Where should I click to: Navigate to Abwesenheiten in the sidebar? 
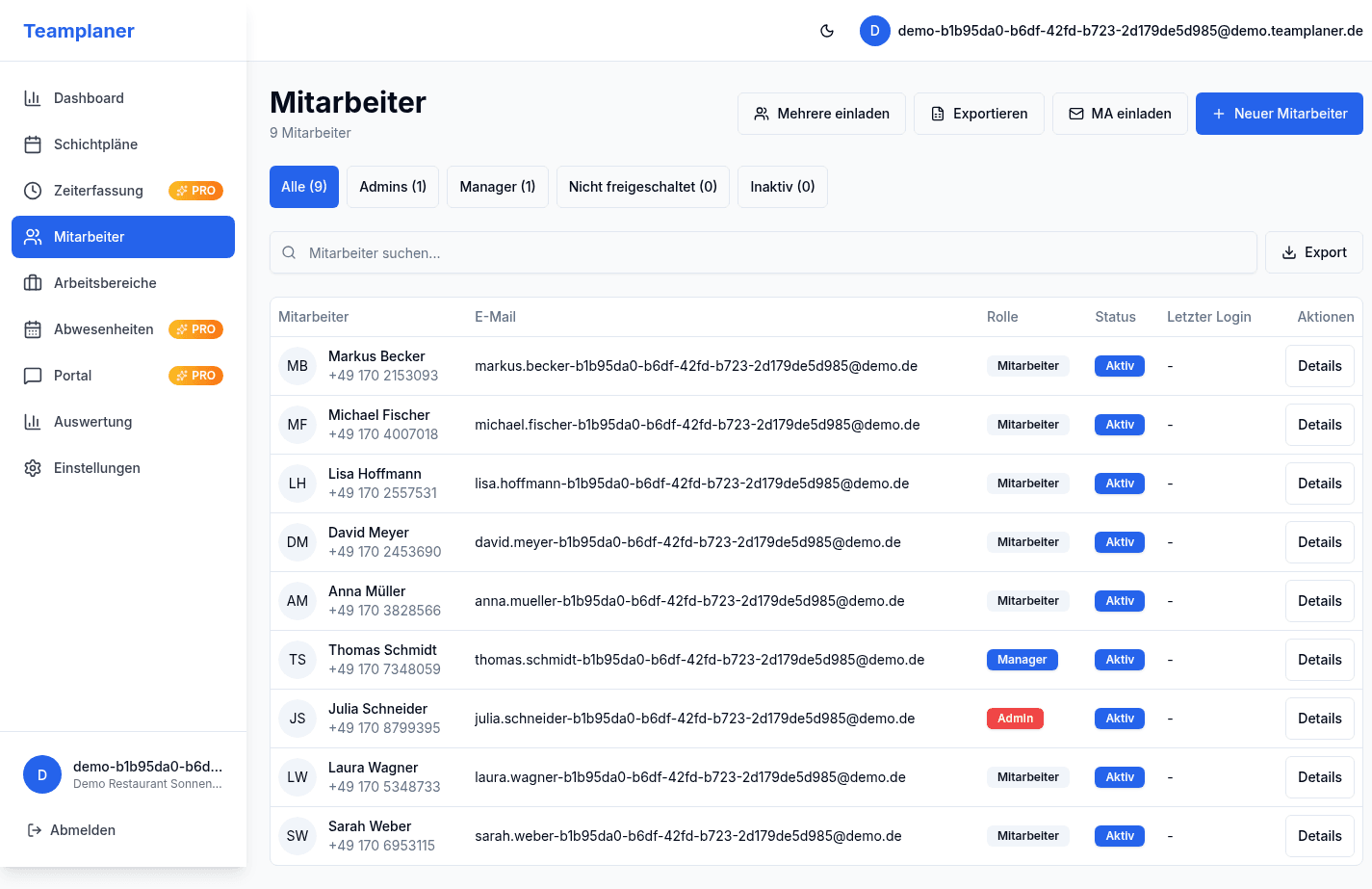103,329
